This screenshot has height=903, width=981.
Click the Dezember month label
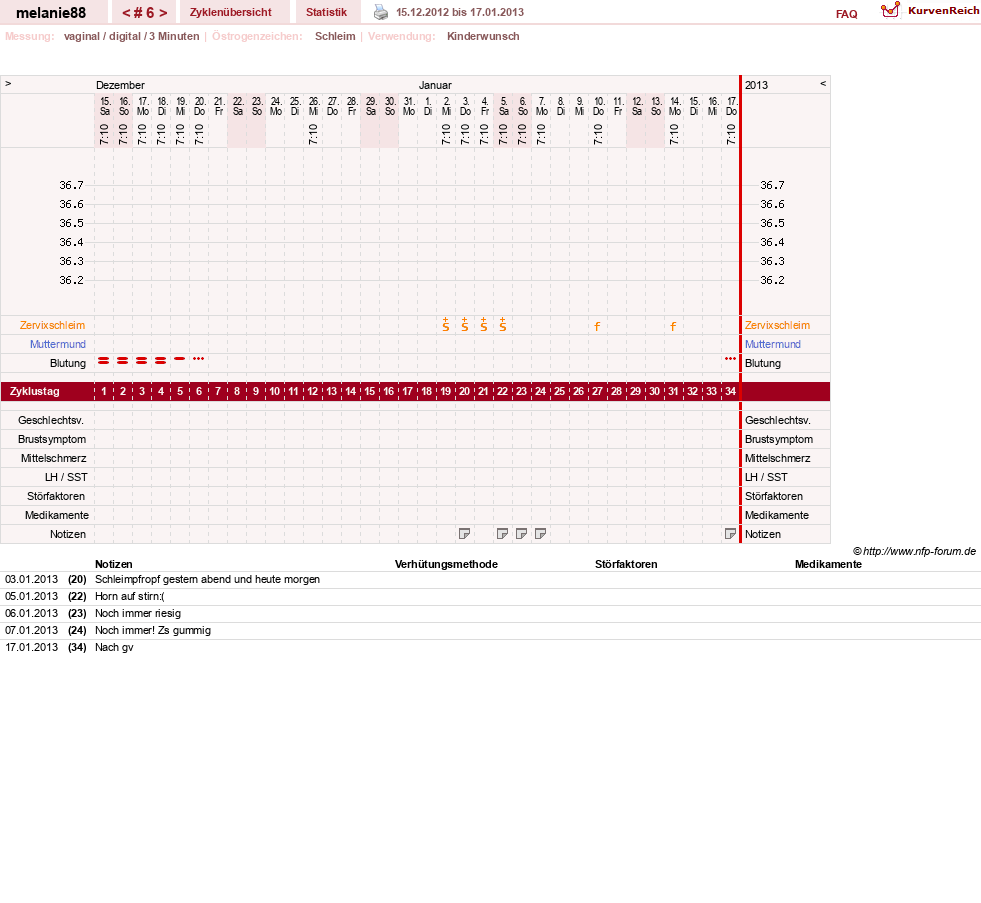click(x=120, y=85)
